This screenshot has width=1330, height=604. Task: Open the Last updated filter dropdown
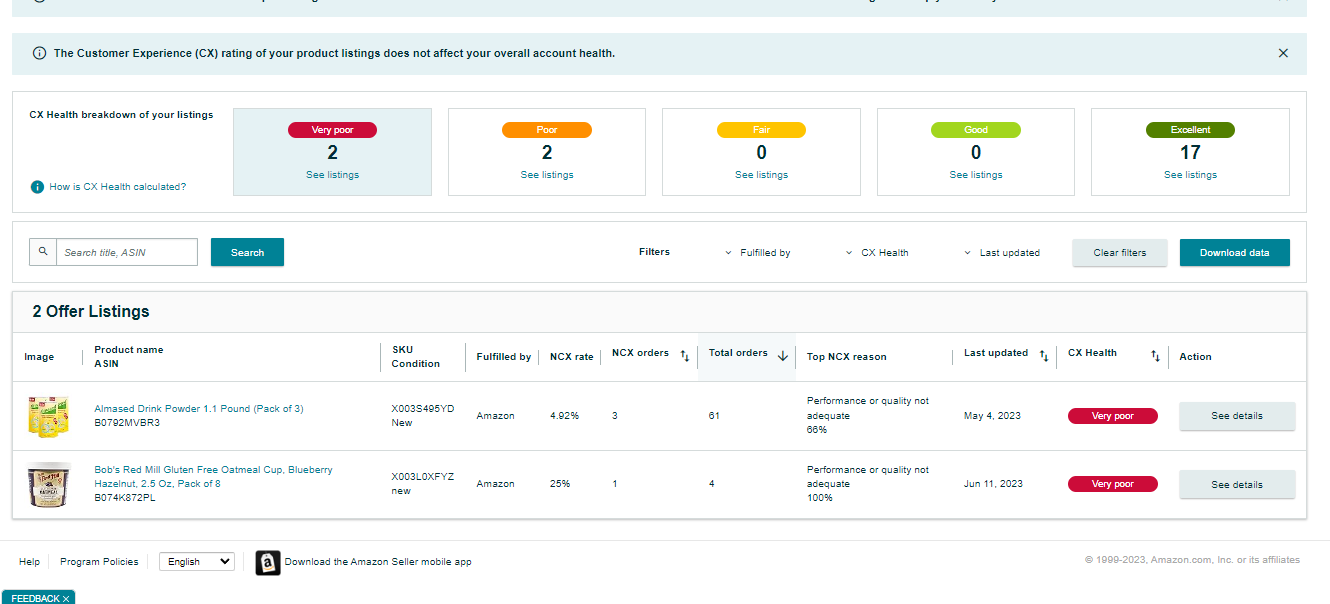point(1001,253)
